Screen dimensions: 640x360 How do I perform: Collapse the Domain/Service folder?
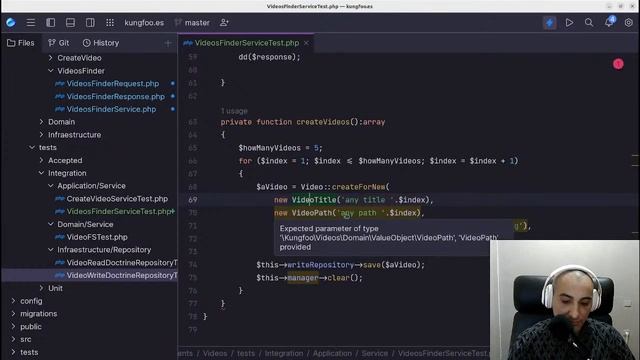[x=51, y=224]
